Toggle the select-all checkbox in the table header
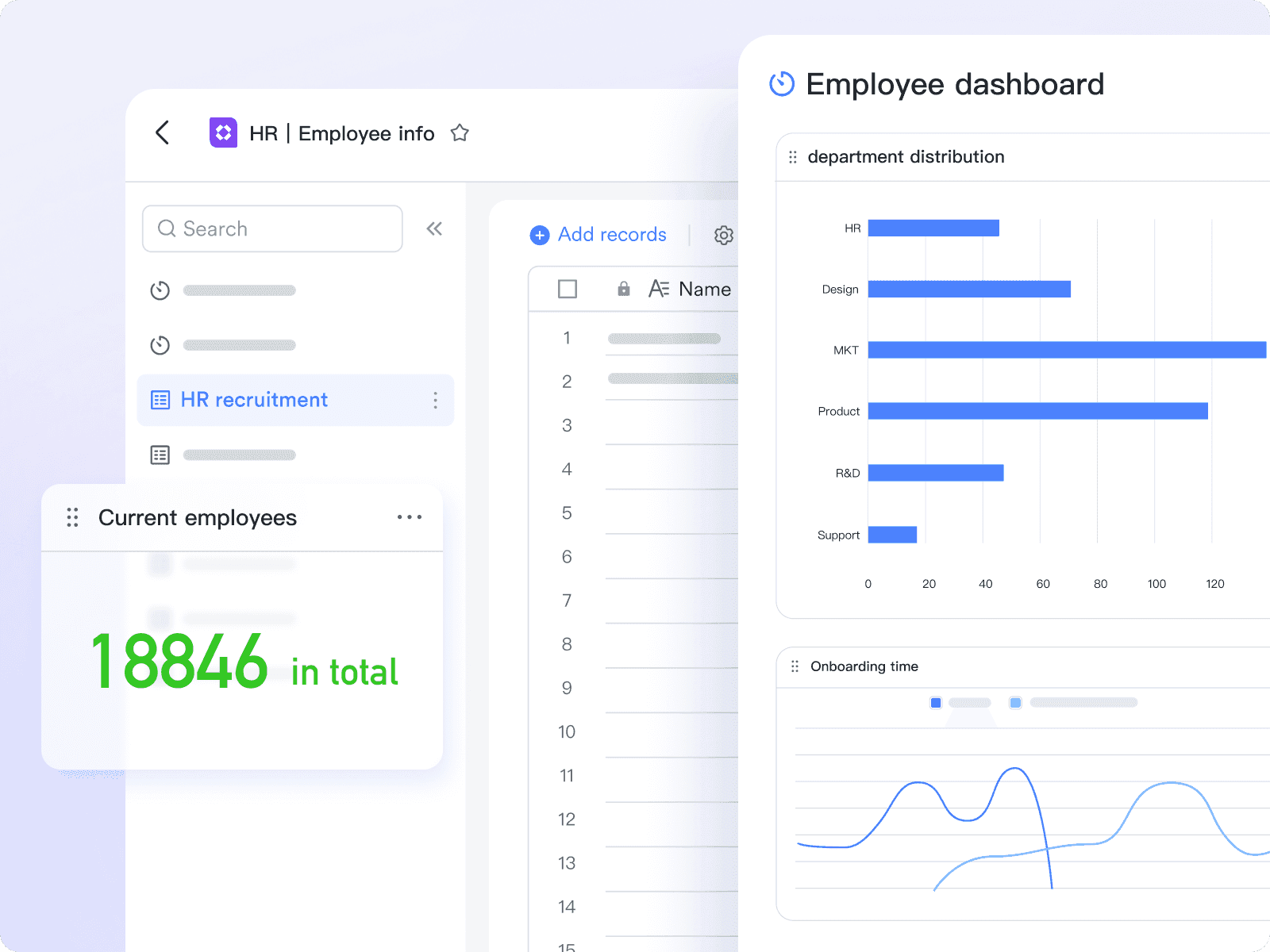 567,289
